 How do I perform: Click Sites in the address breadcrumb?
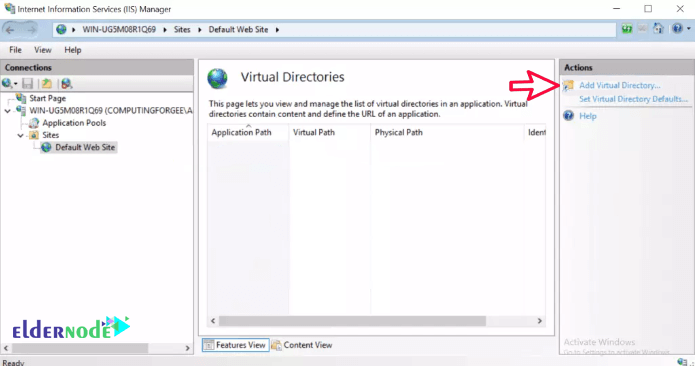(182, 30)
